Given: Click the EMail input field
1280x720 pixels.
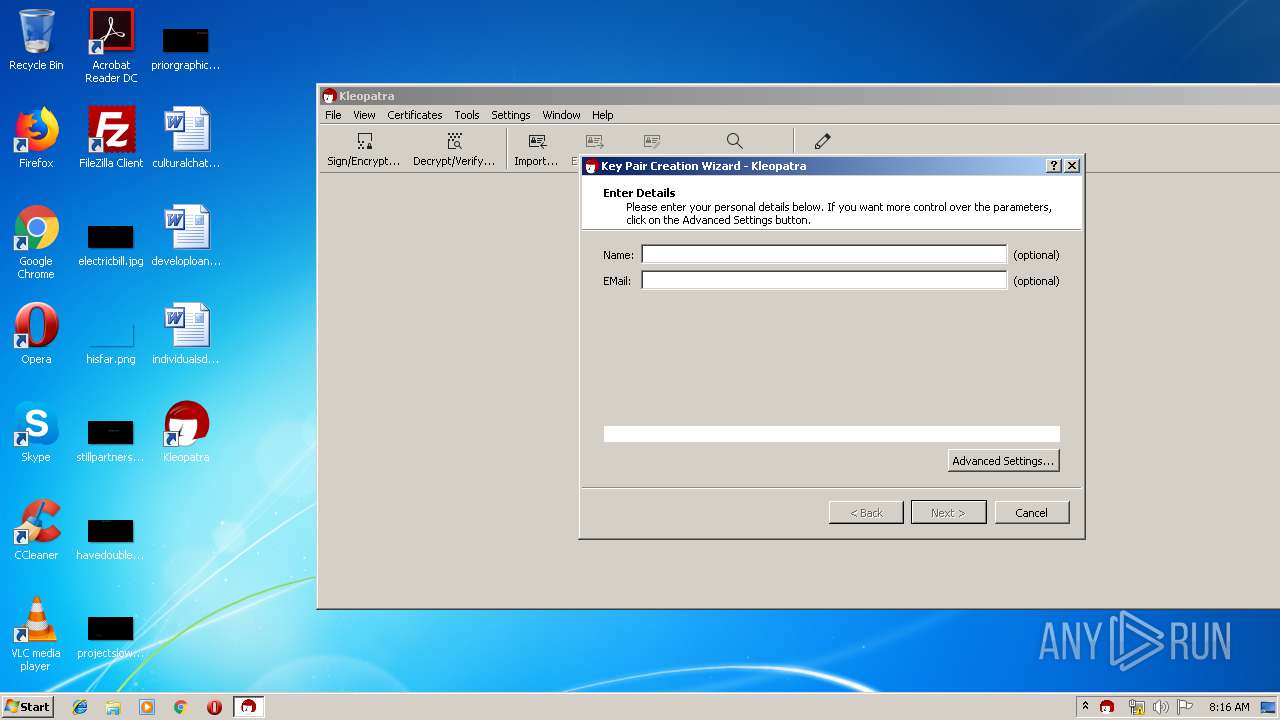Looking at the screenshot, I should pos(824,281).
